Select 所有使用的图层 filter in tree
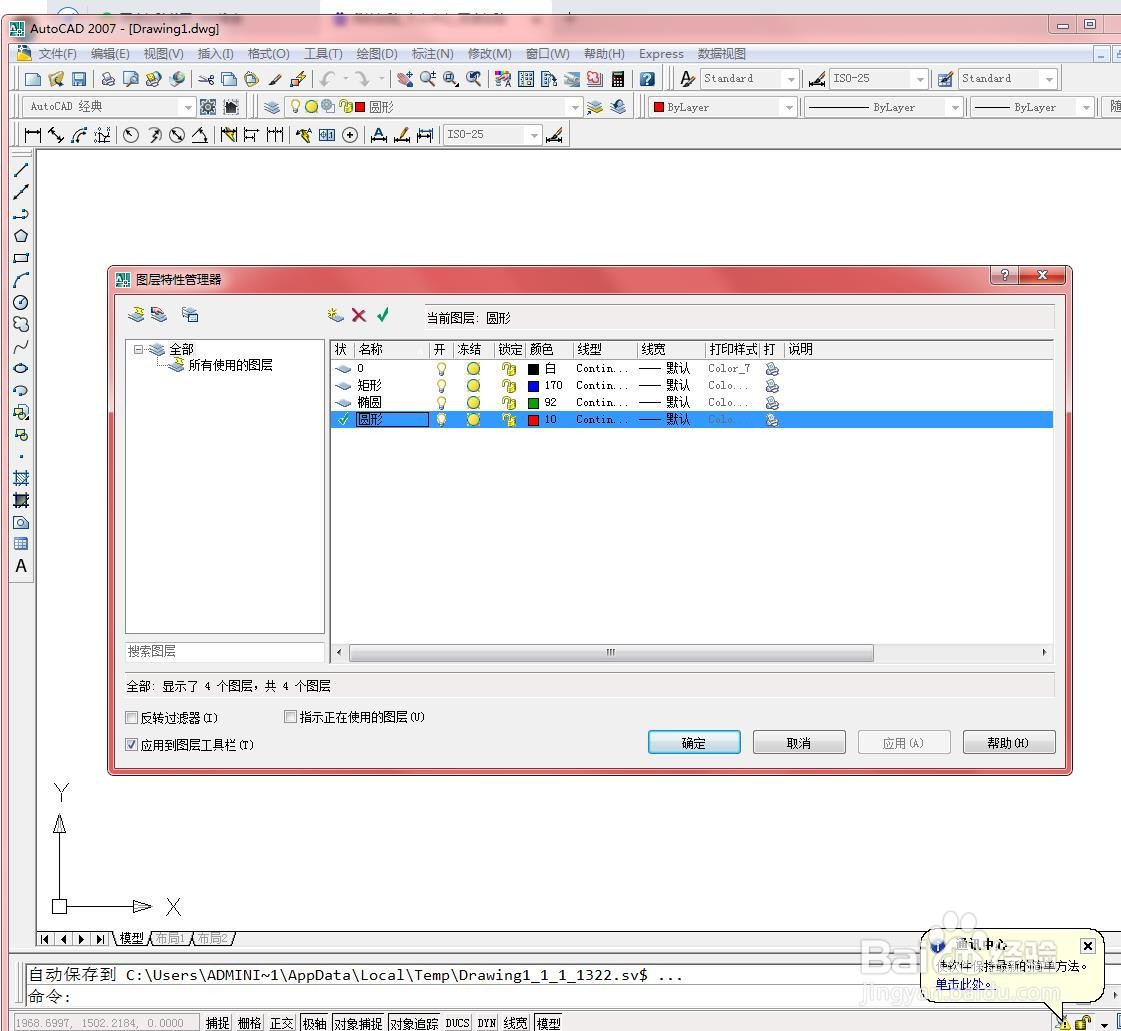The width and height of the screenshot is (1121, 1031). click(x=230, y=365)
